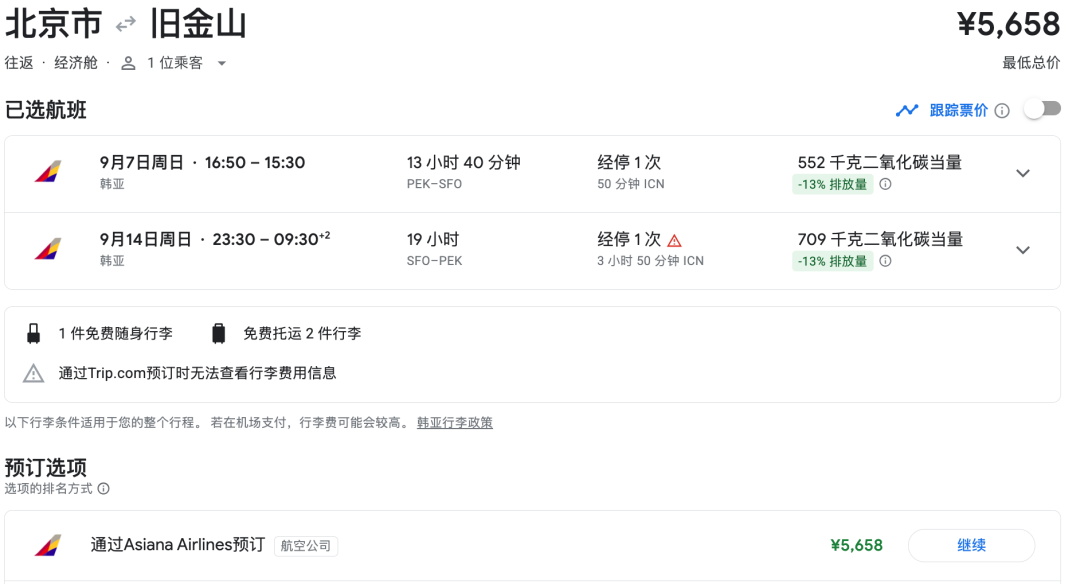Click info icon next to 跟踪票价
Image resolution: width=1080 pixels, height=584 pixels.
click(1002, 110)
